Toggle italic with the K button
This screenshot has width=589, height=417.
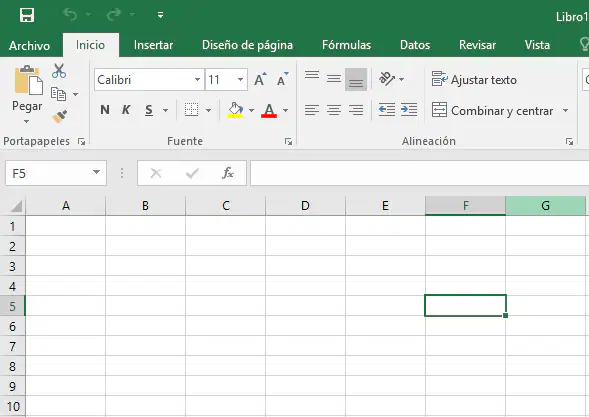[126, 110]
